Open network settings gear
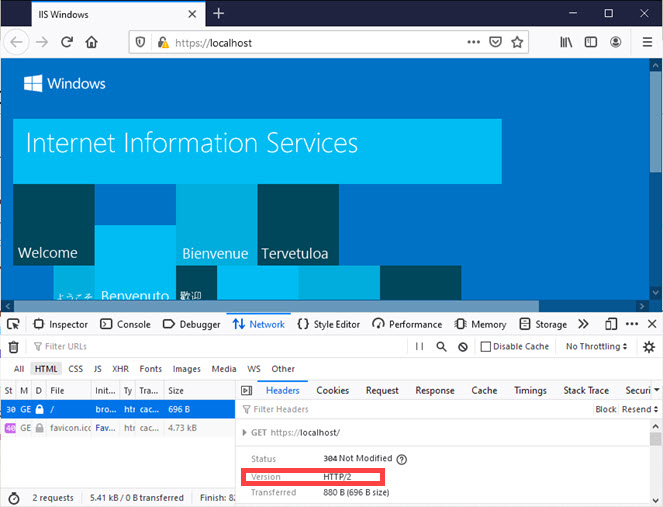663x507 pixels. pyautogui.click(x=649, y=347)
